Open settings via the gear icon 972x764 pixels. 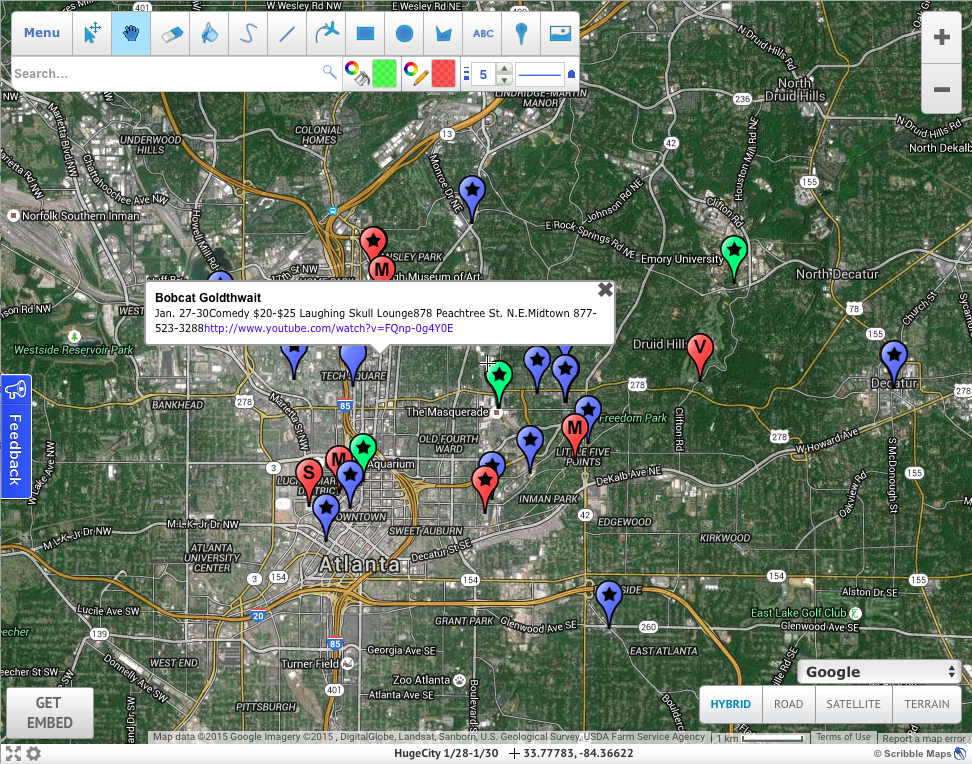[34, 753]
